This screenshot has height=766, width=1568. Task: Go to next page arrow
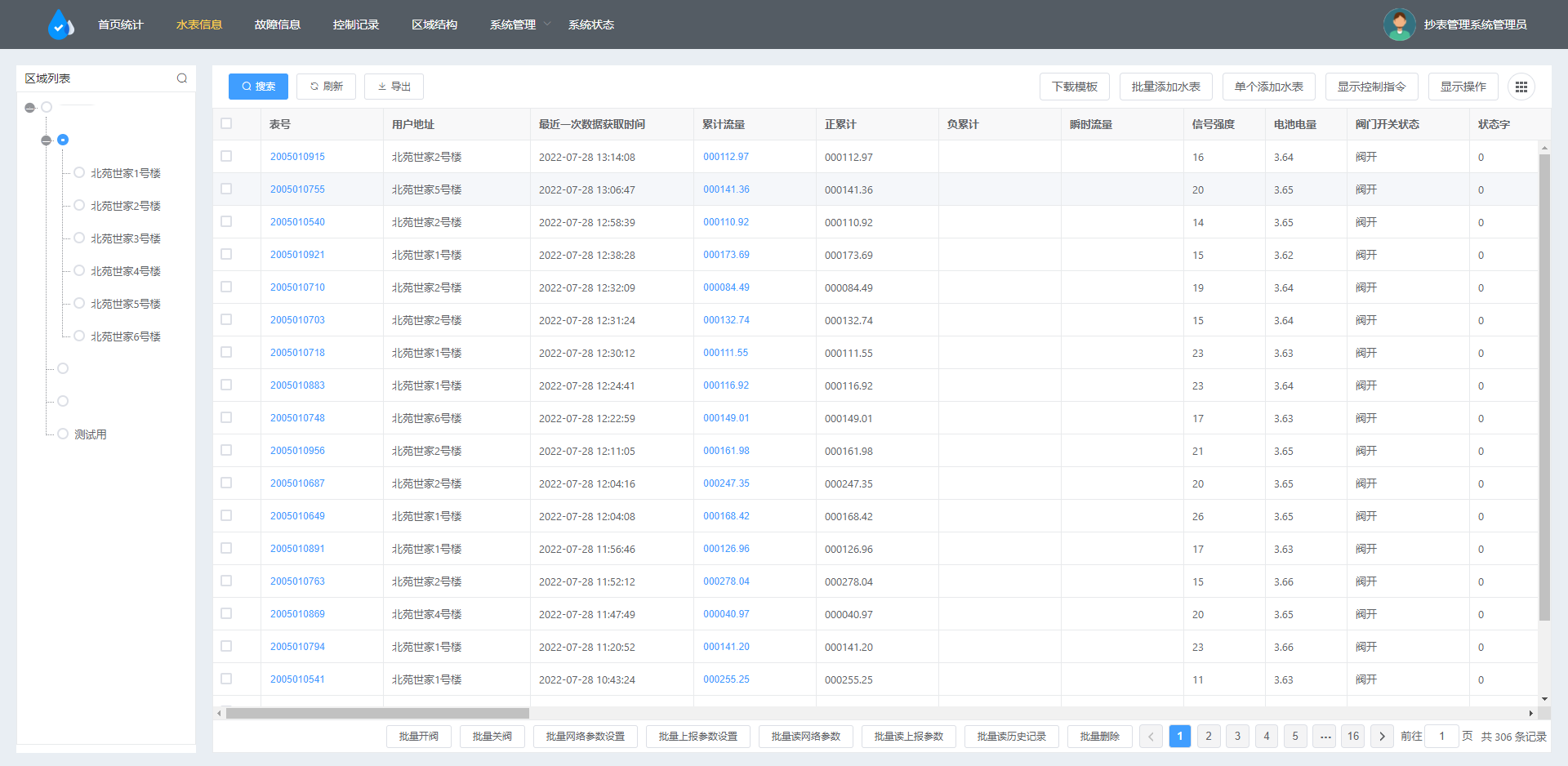click(x=1382, y=736)
